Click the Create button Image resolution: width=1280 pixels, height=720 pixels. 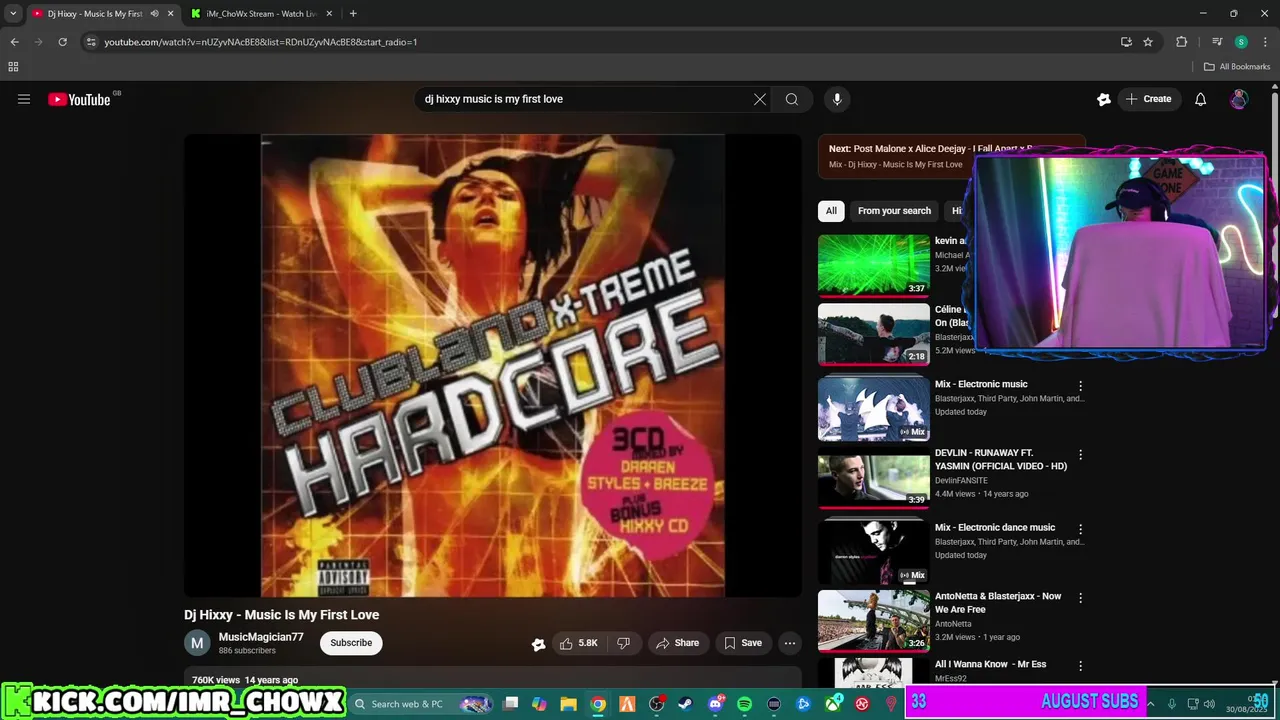click(1148, 99)
